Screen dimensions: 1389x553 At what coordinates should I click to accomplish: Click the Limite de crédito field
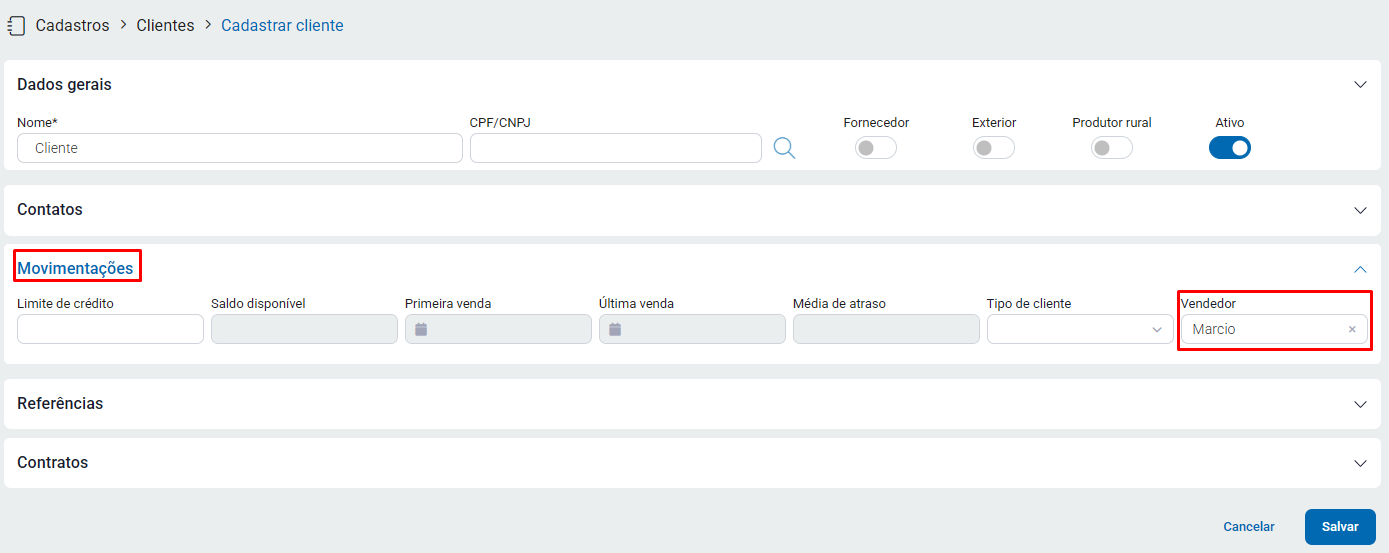pyautogui.click(x=110, y=329)
